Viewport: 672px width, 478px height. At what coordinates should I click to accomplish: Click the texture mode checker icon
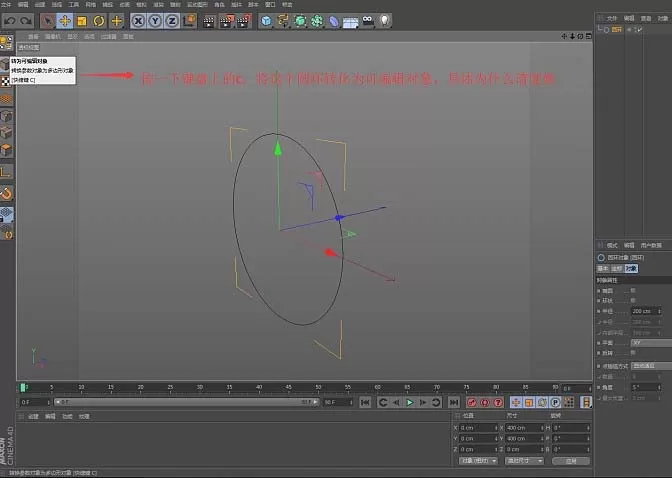click(x=5, y=81)
